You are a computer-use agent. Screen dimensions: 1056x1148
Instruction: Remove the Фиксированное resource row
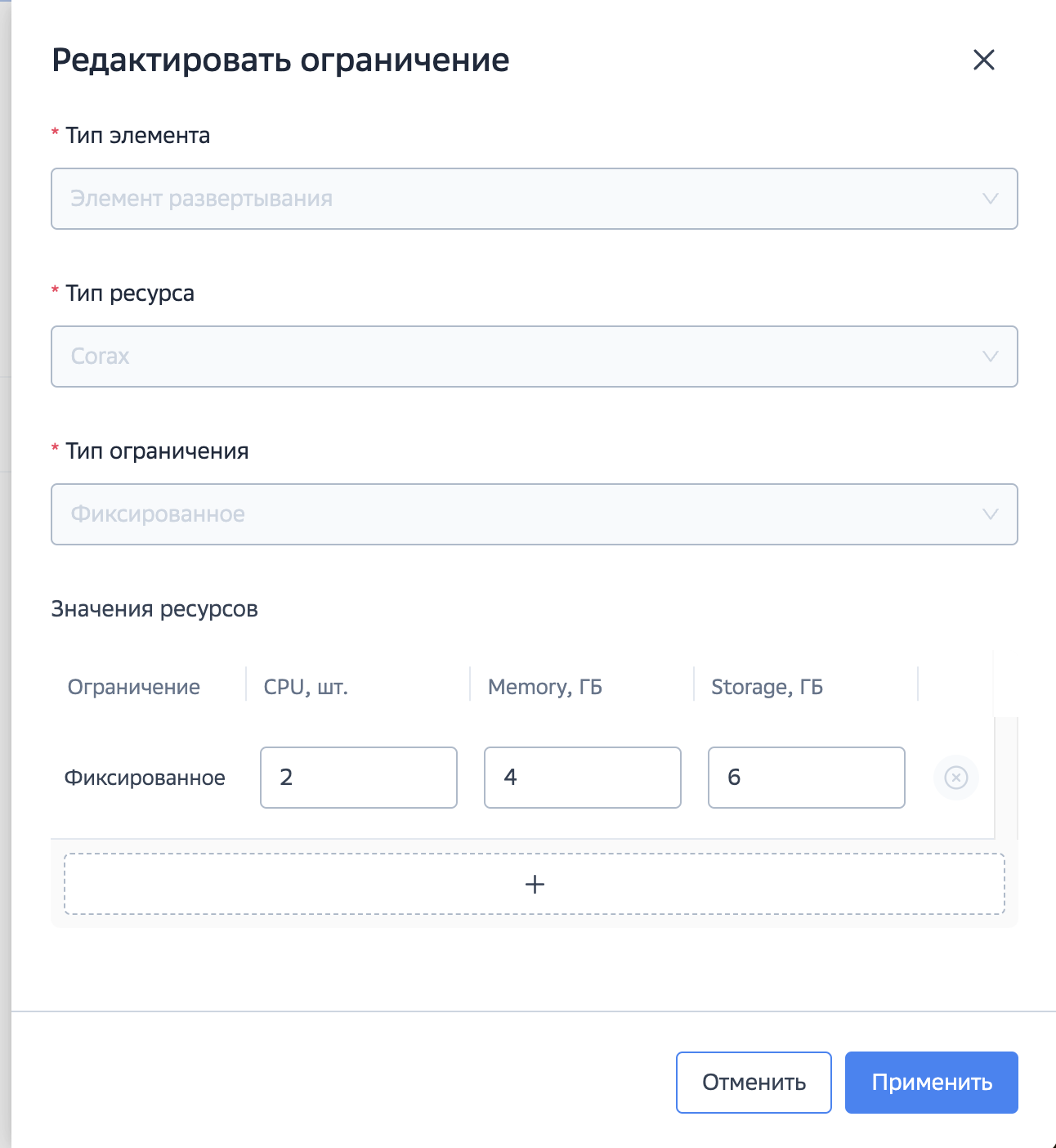point(955,778)
